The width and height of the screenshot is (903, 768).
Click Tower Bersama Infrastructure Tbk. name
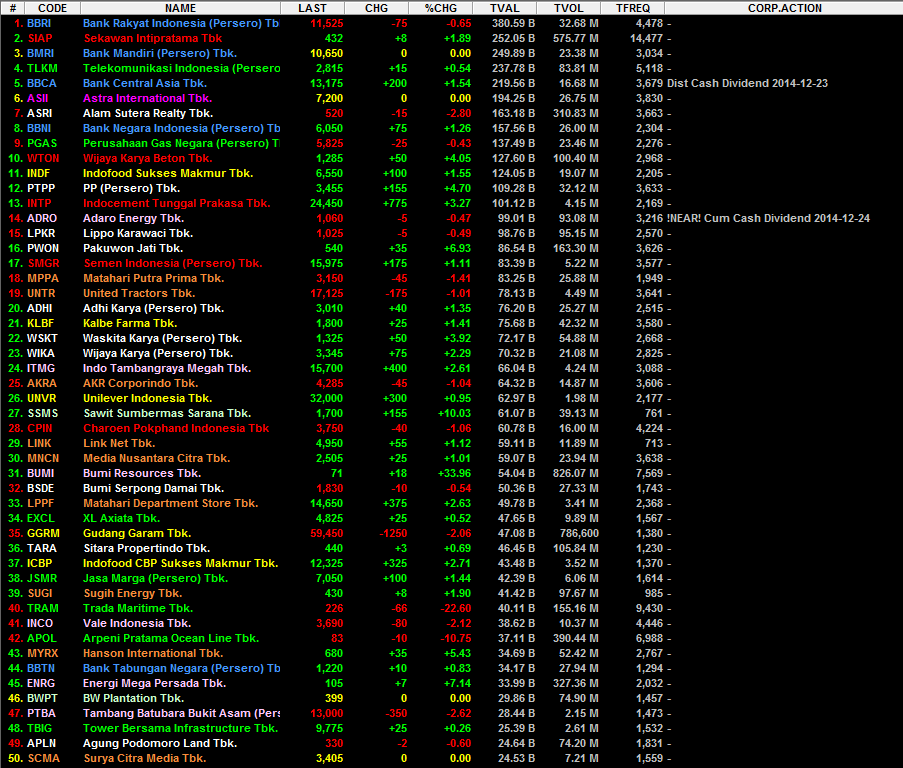180,728
